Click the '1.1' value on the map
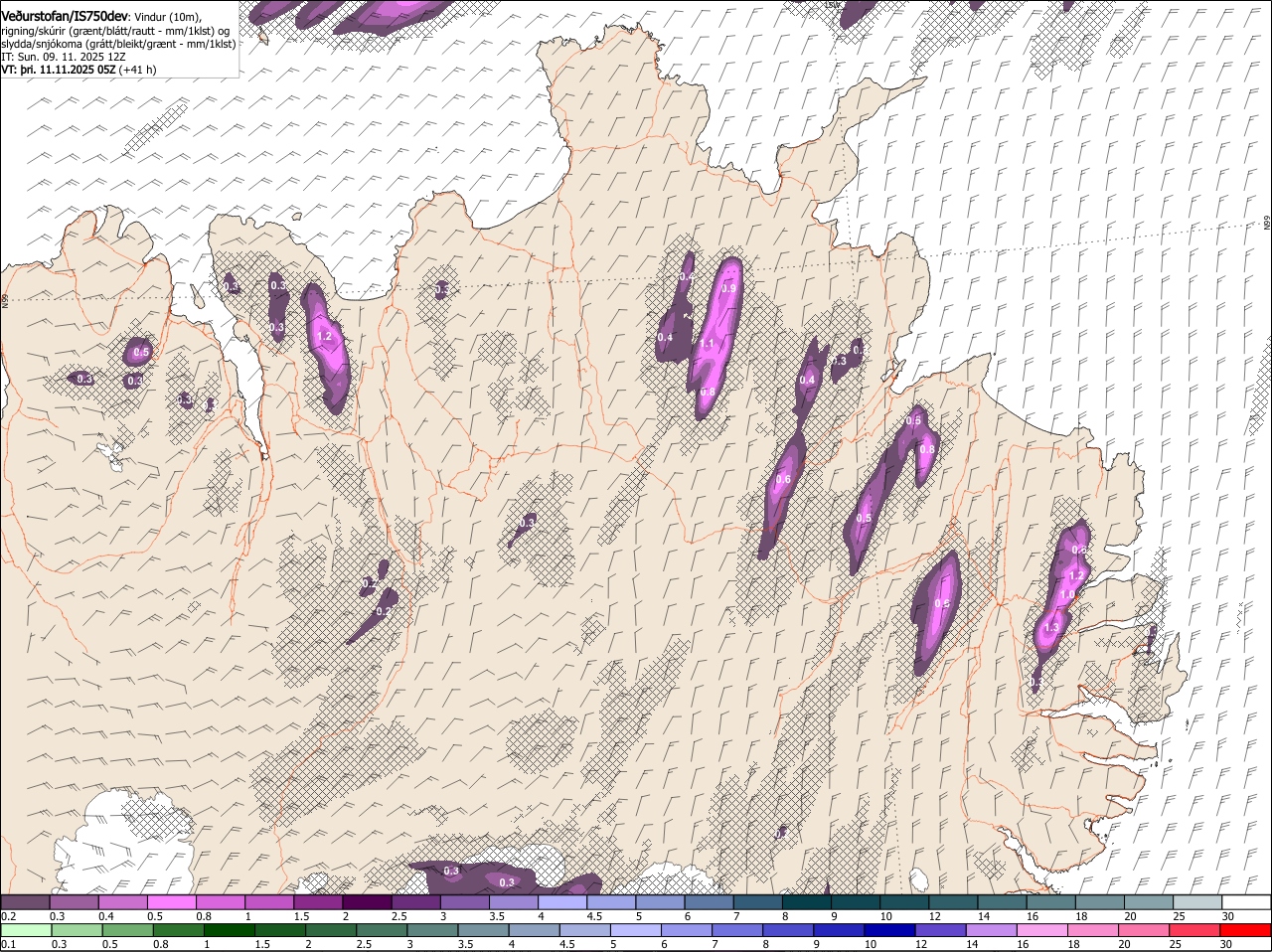 (x=708, y=343)
